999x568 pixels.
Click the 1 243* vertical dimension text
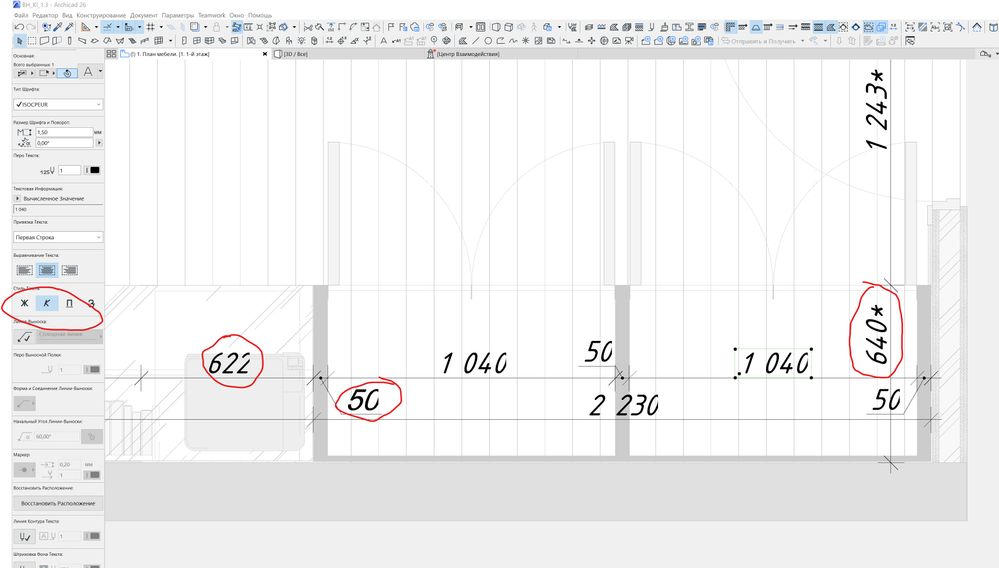(877, 110)
